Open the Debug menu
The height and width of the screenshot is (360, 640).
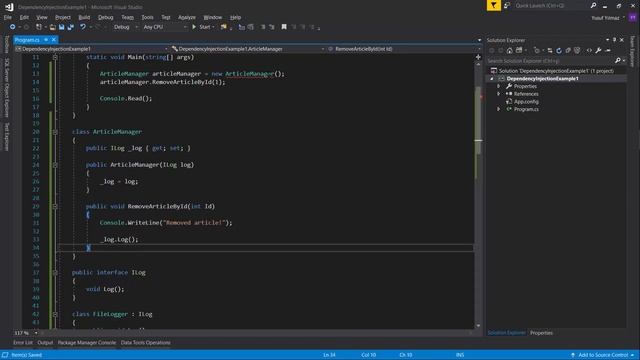tap(106, 18)
